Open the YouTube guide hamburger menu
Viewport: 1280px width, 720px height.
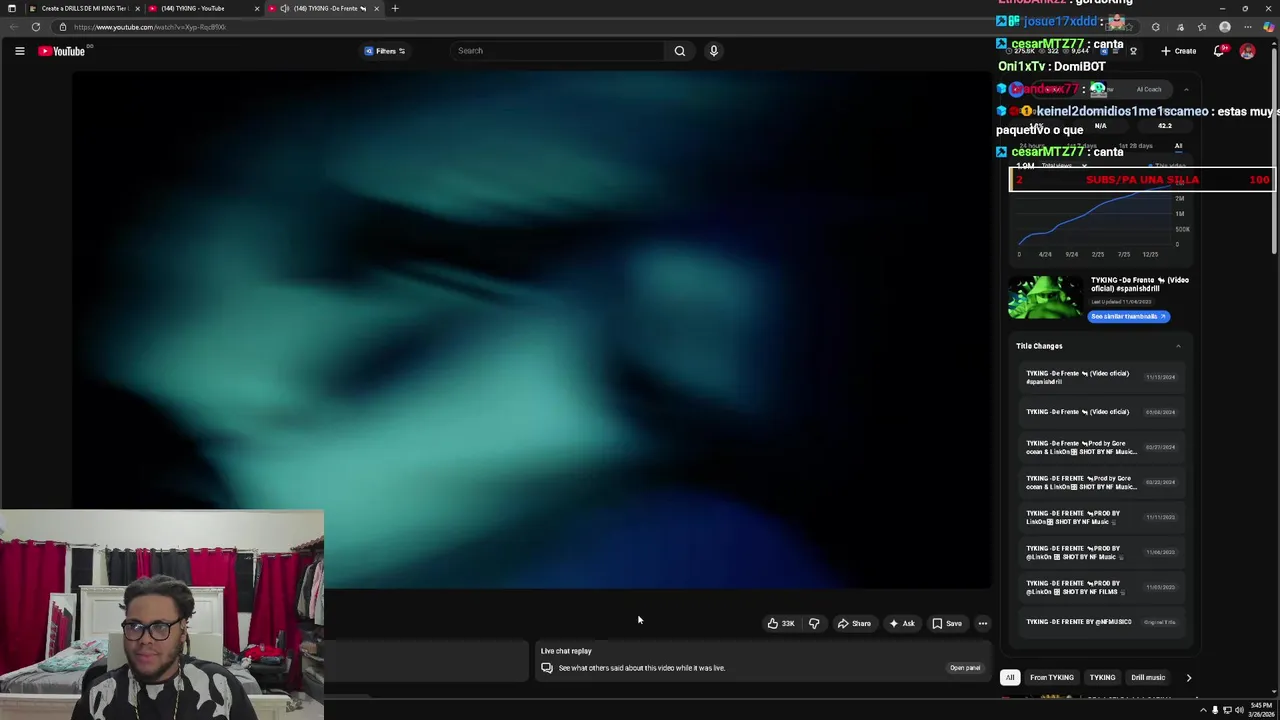[x=19, y=51]
